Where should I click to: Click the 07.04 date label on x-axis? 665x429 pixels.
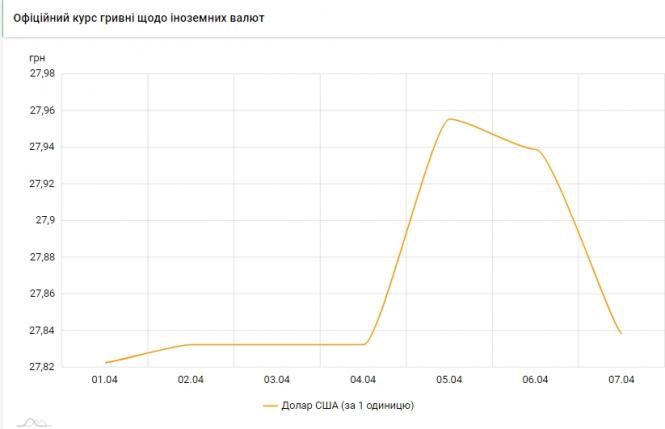coord(622,380)
